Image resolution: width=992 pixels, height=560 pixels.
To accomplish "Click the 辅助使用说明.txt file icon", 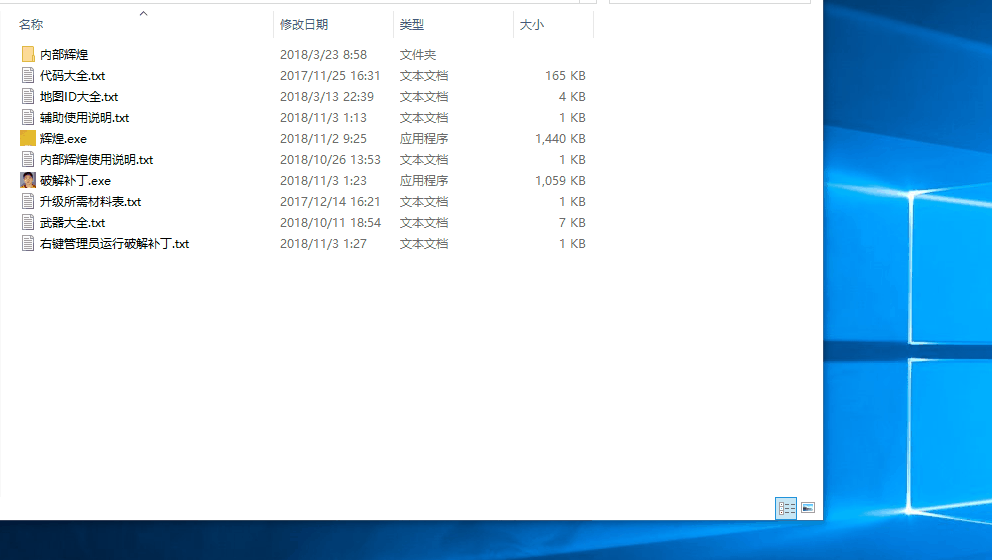I will [x=28, y=118].
